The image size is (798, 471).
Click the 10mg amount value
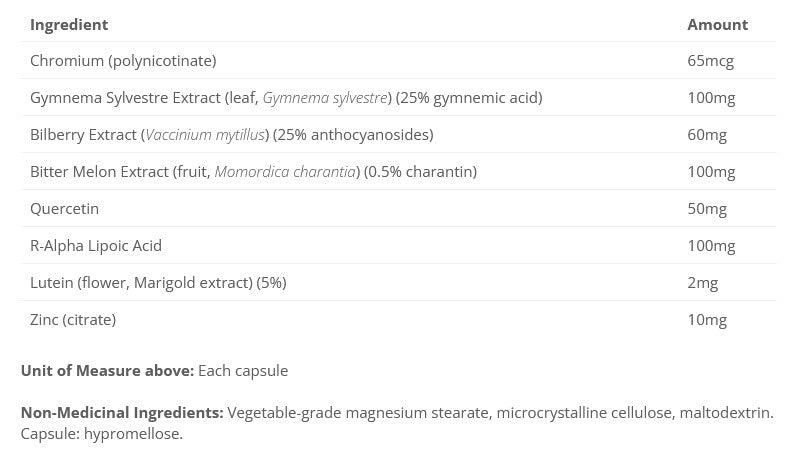707,320
